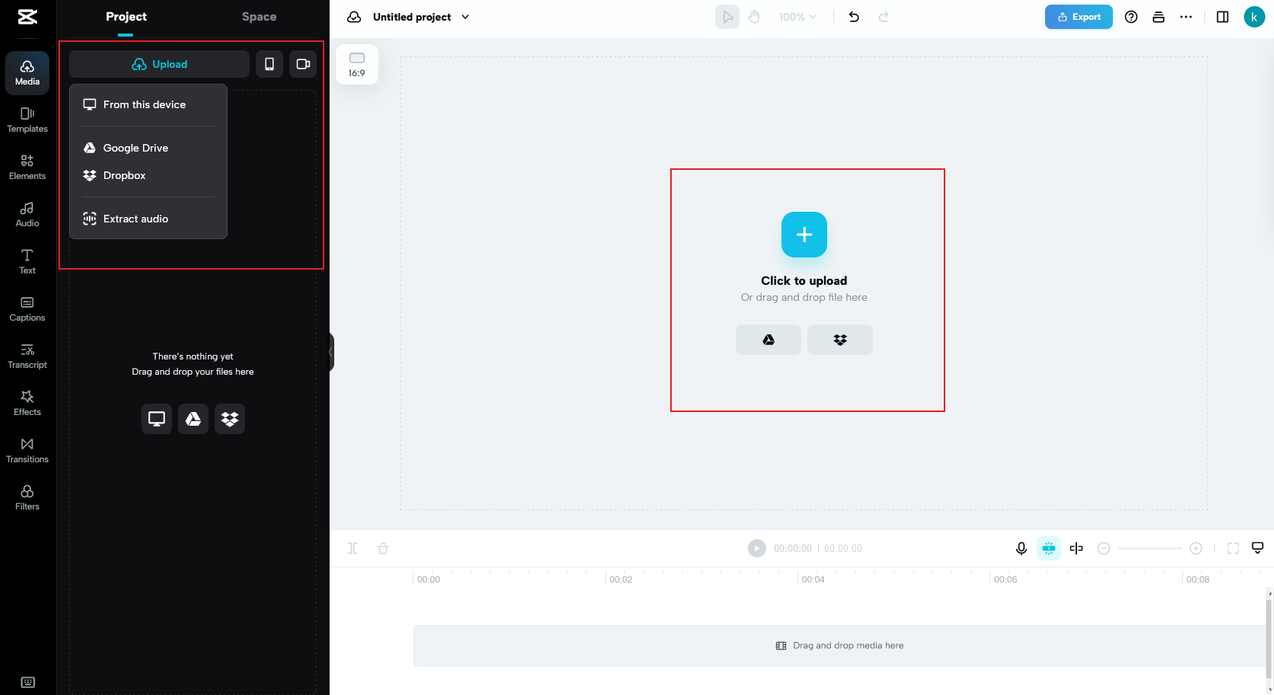
Task: Switch to the Space tab
Action: 259,17
